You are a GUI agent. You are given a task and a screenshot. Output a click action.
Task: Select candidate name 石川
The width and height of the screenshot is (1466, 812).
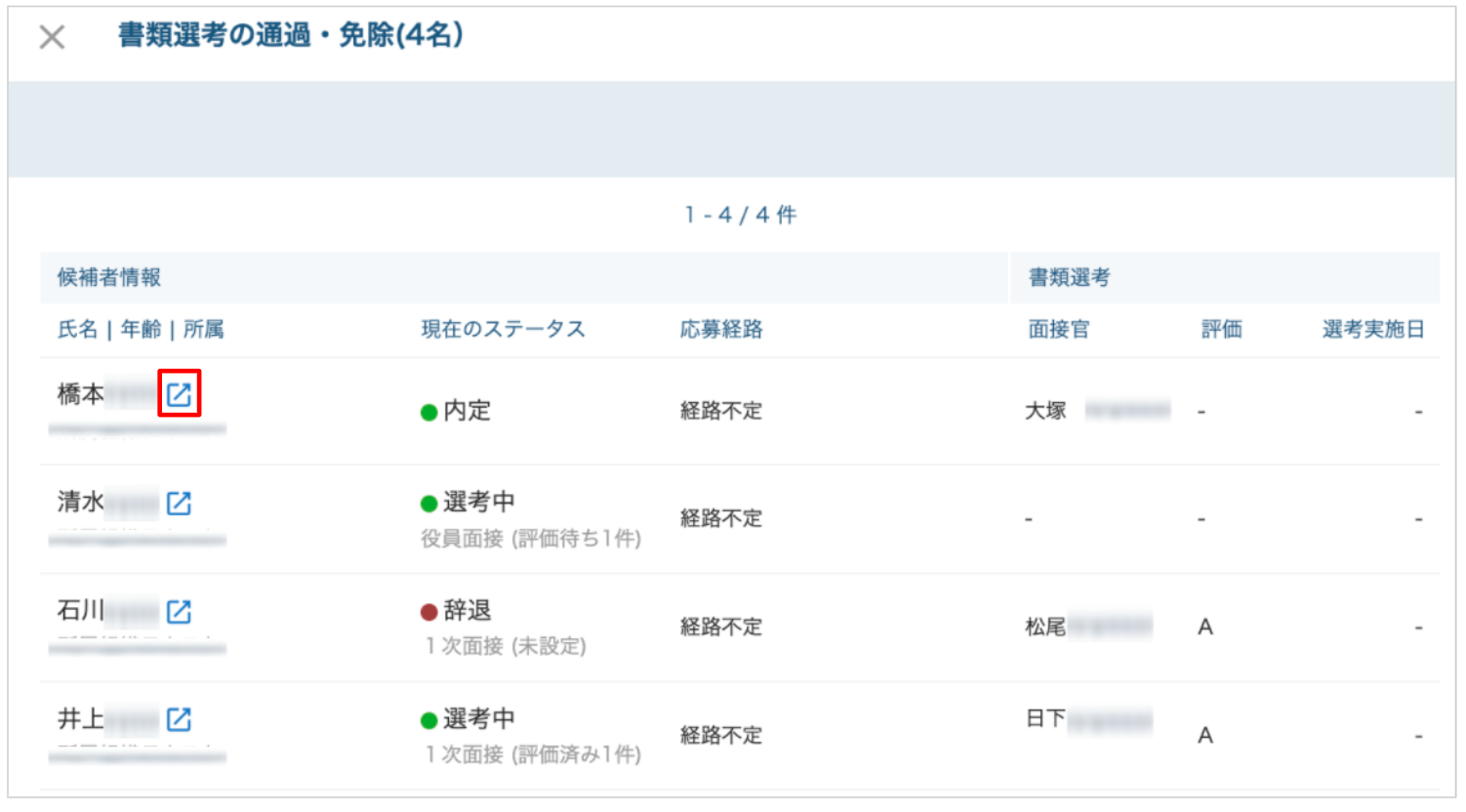coord(81,611)
